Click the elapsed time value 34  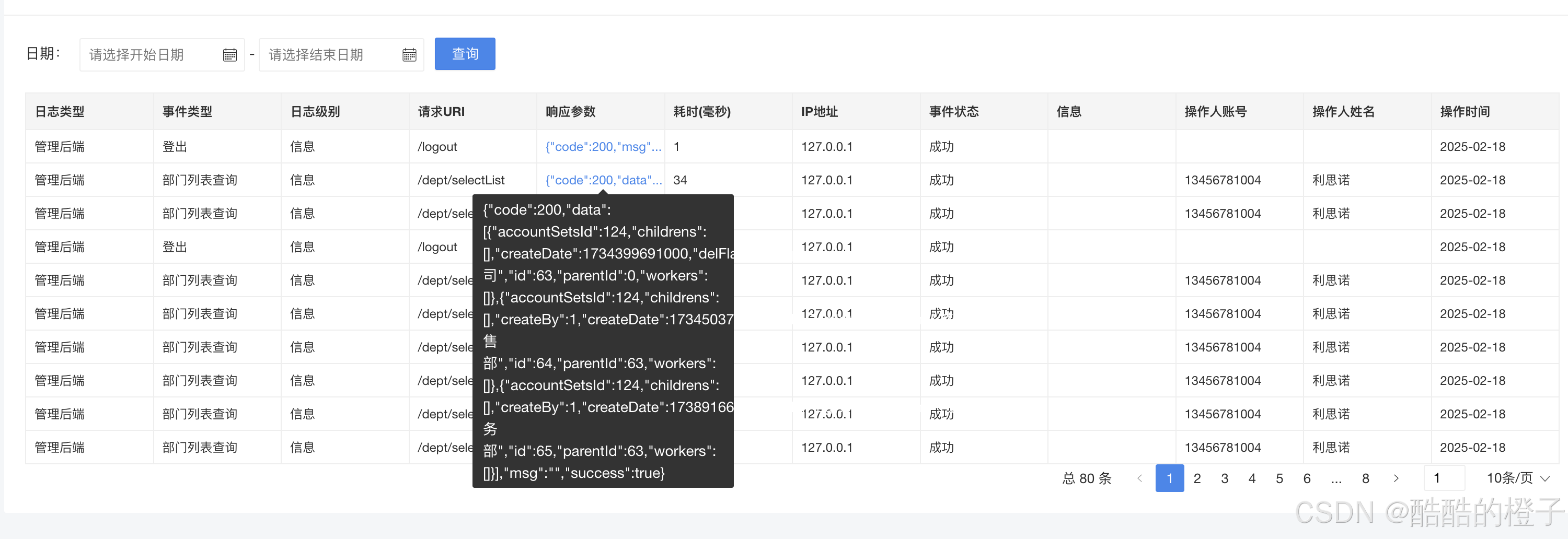pos(680,180)
